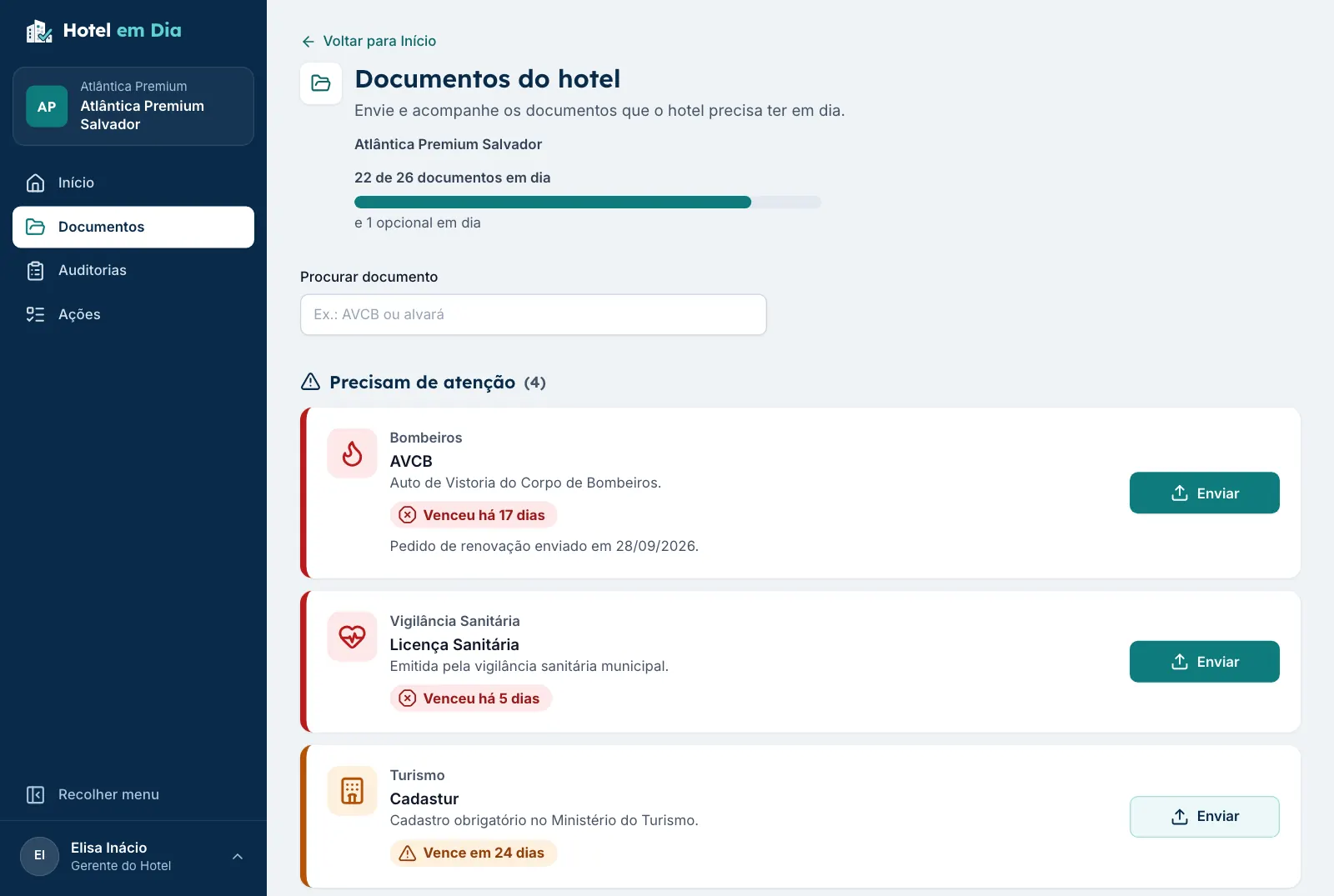Click the Voltar para Início link
The image size is (1334, 896).
[x=369, y=42]
